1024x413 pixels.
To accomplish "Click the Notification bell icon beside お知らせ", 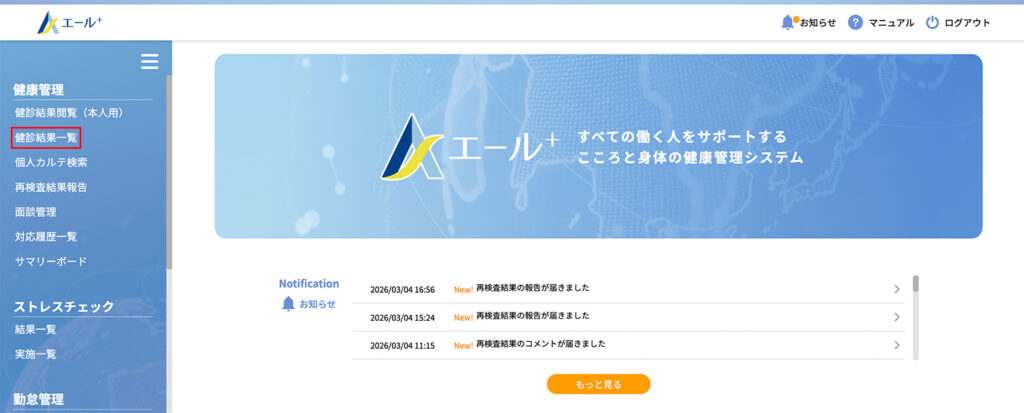I will point(288,304).
